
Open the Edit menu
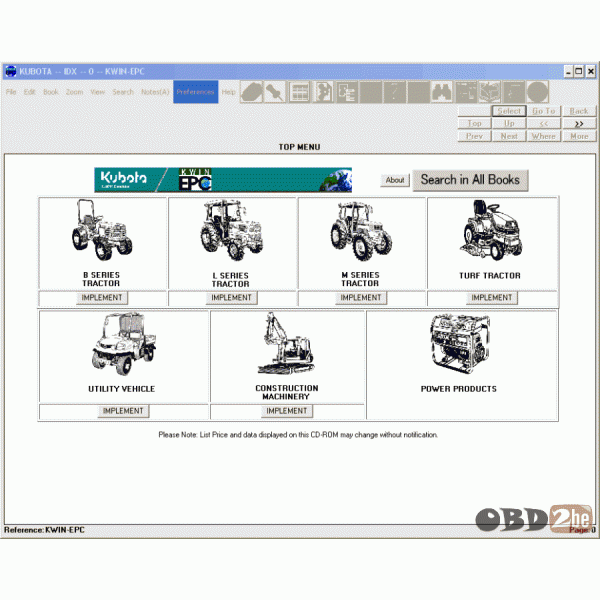click(29, 92)
